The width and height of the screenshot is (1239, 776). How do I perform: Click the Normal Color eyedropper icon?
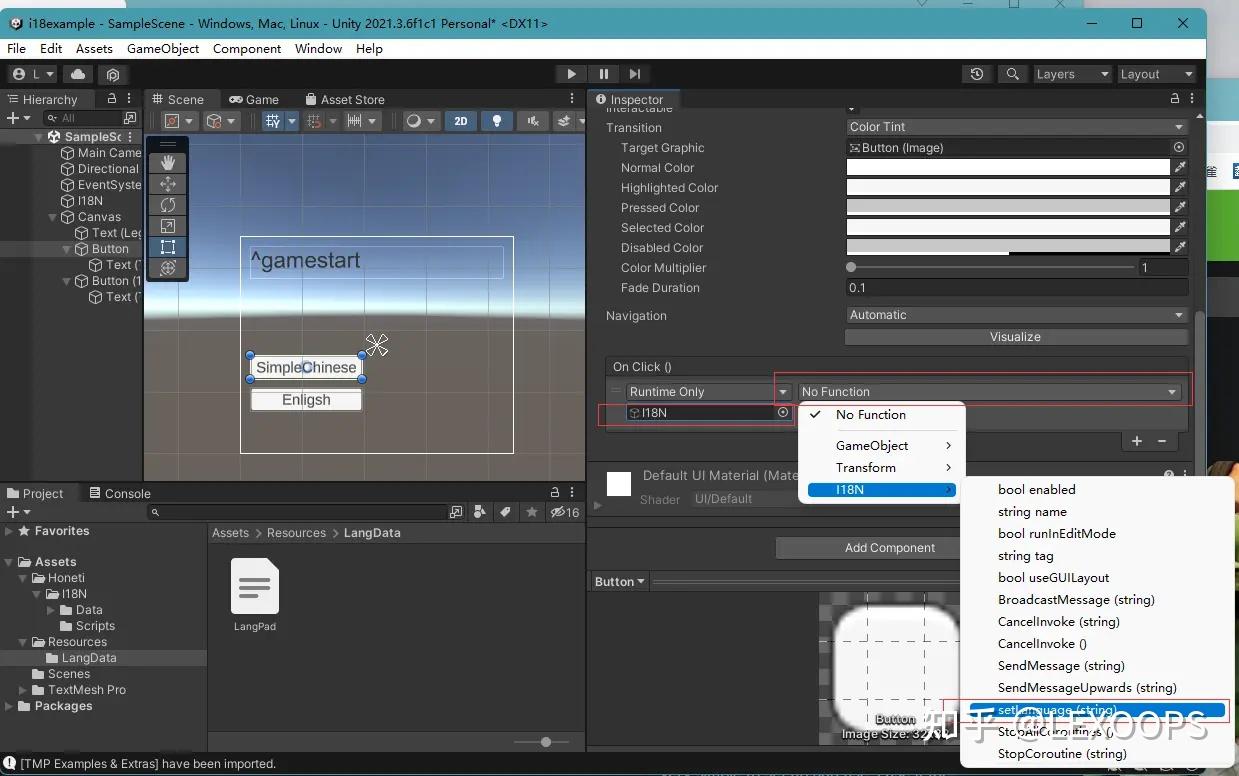[x=1180, y=168]
